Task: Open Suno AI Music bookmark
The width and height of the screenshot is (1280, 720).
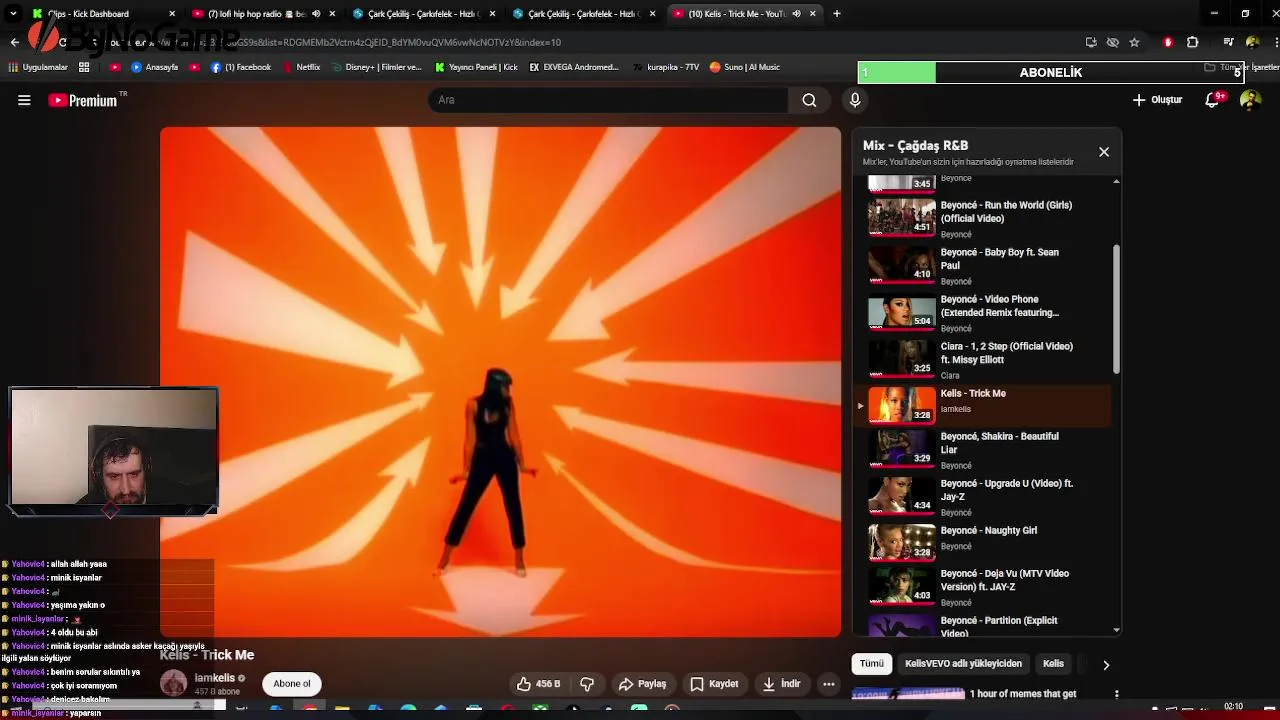Action: pos(745,67)
